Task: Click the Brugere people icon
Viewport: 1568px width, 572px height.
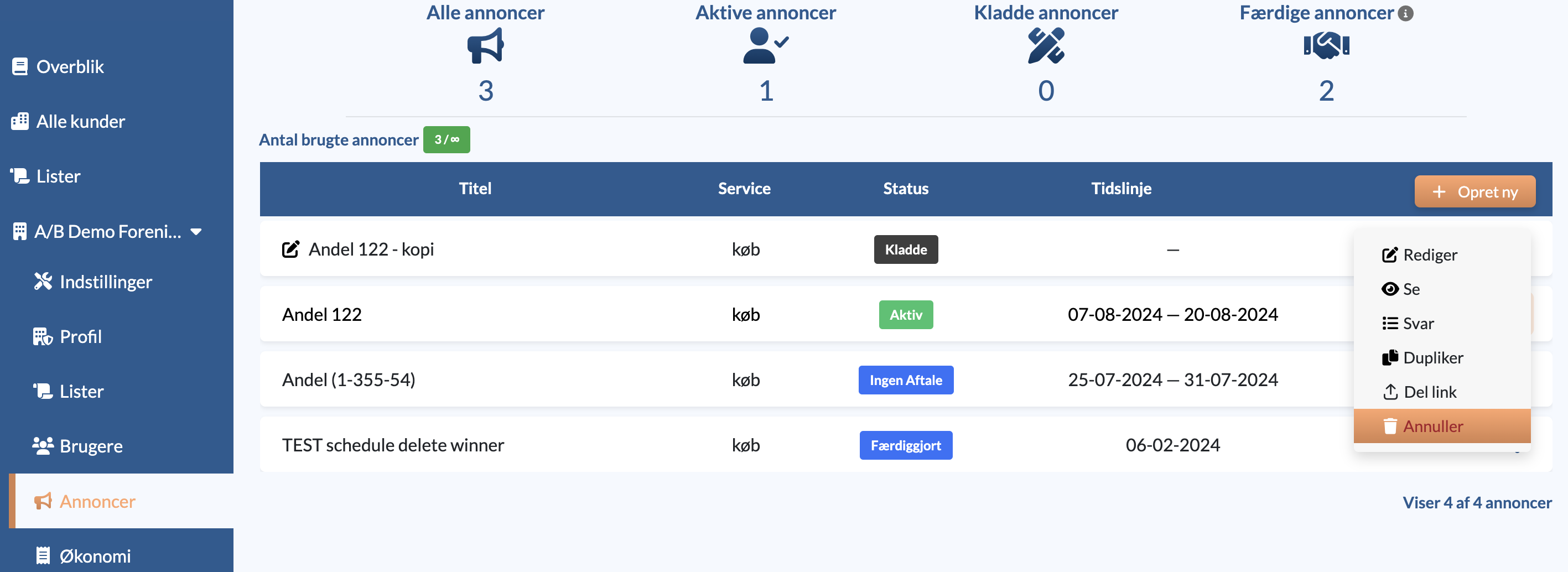Action: tap(43, 445)
